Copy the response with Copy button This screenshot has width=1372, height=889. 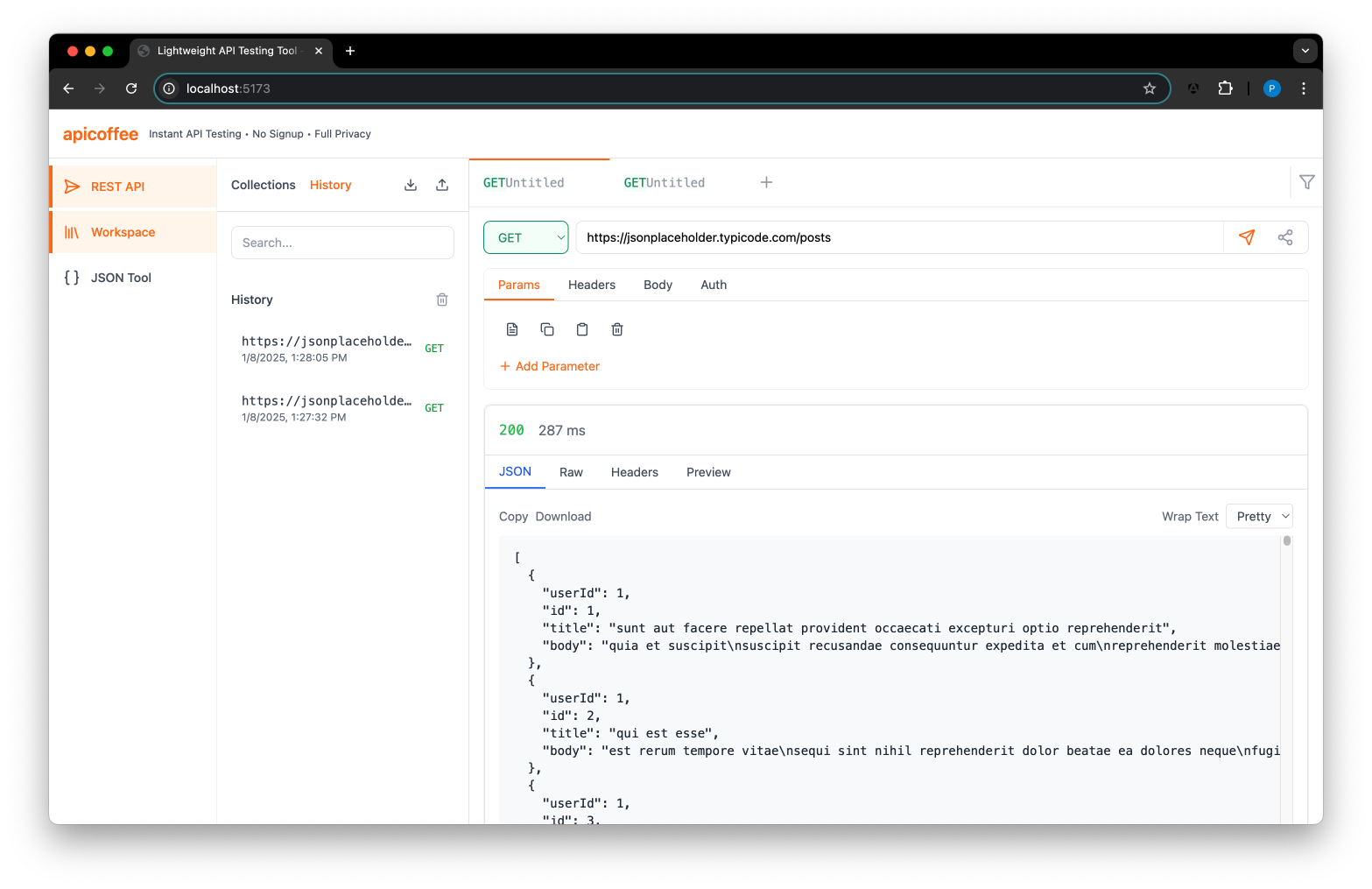coord(513,517)
